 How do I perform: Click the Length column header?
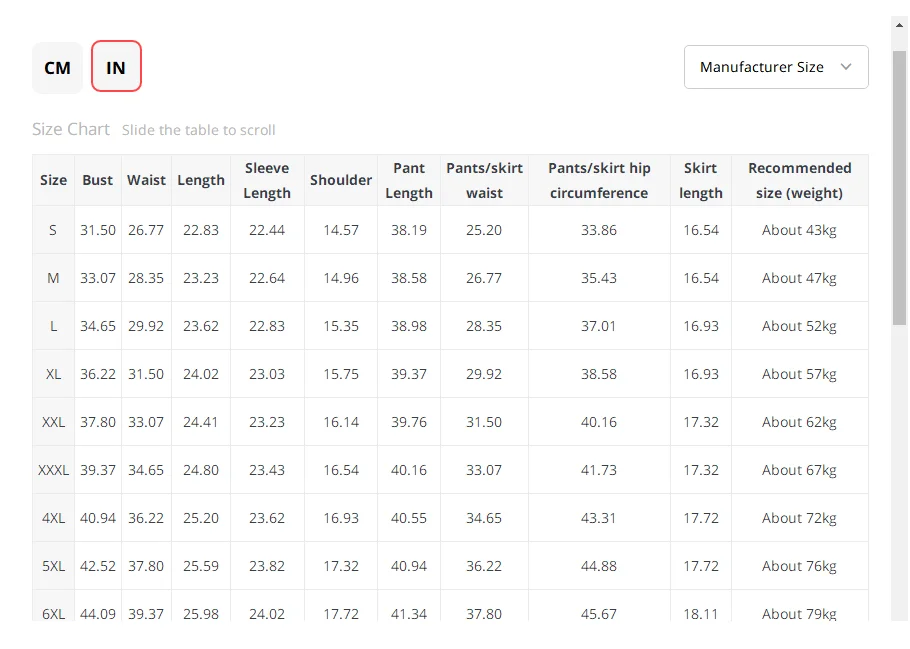click(201, 181)
